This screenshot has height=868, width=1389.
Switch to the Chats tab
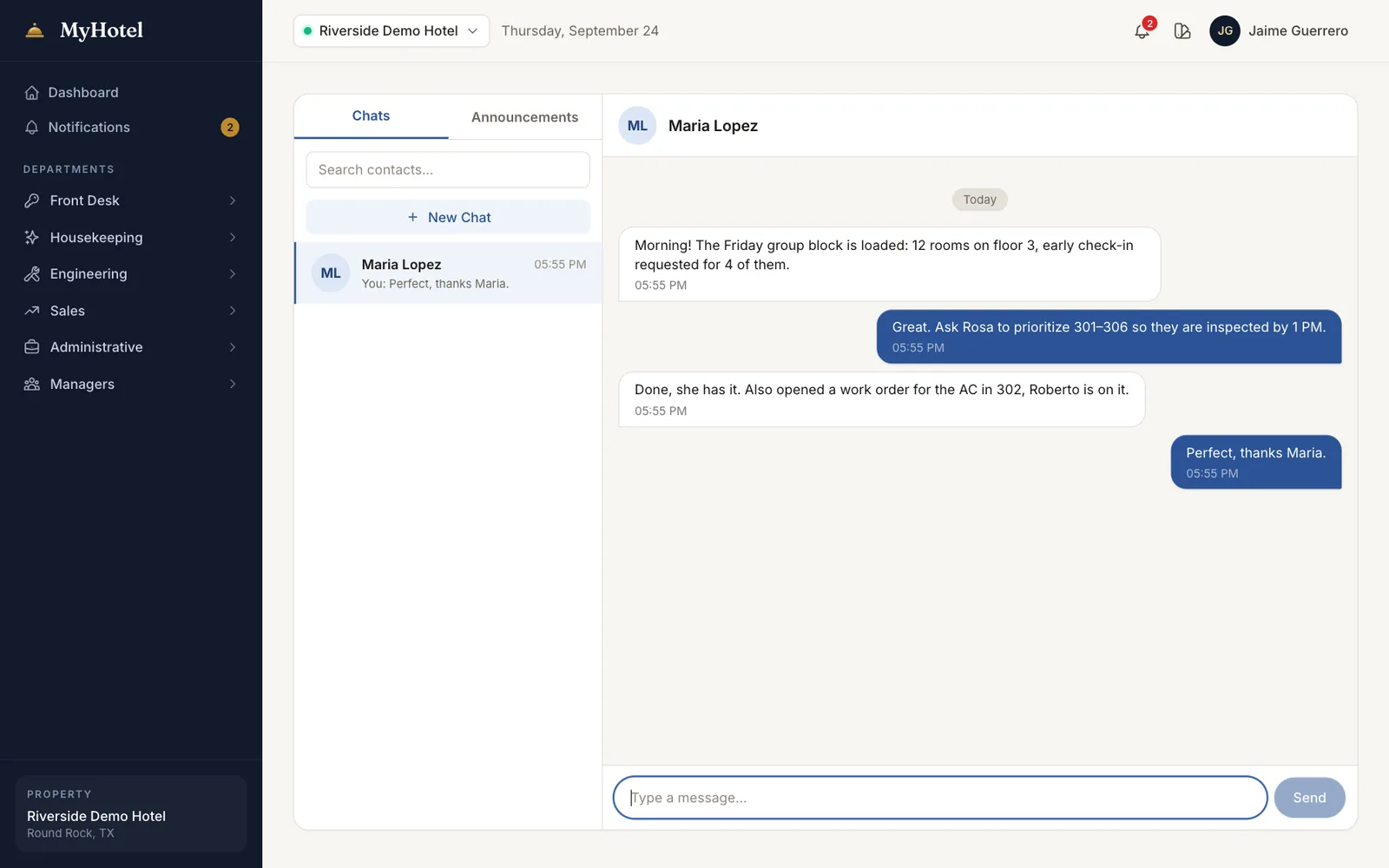(371, 116)
